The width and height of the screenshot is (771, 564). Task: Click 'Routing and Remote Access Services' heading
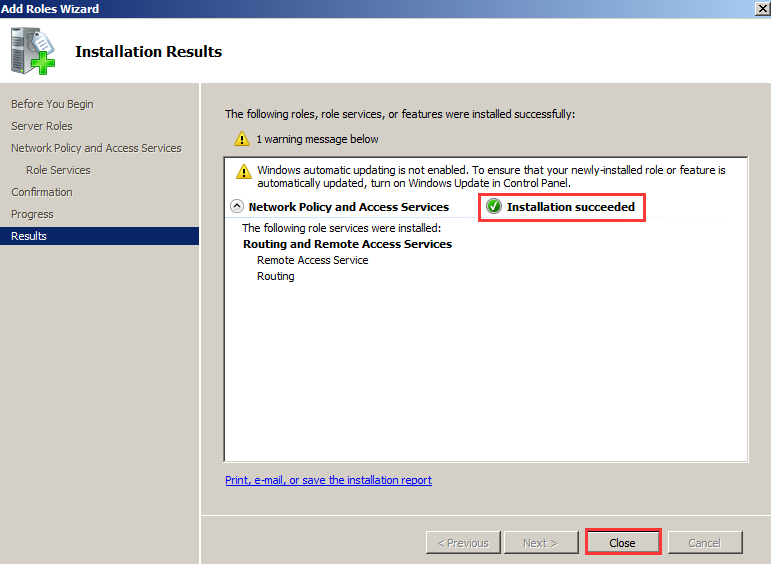348,244
